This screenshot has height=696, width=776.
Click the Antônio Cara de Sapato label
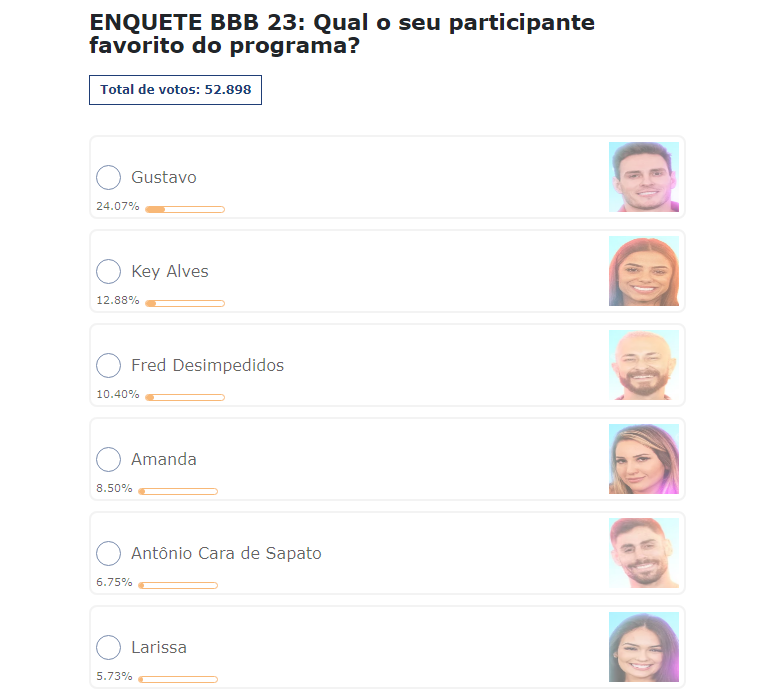226,554
